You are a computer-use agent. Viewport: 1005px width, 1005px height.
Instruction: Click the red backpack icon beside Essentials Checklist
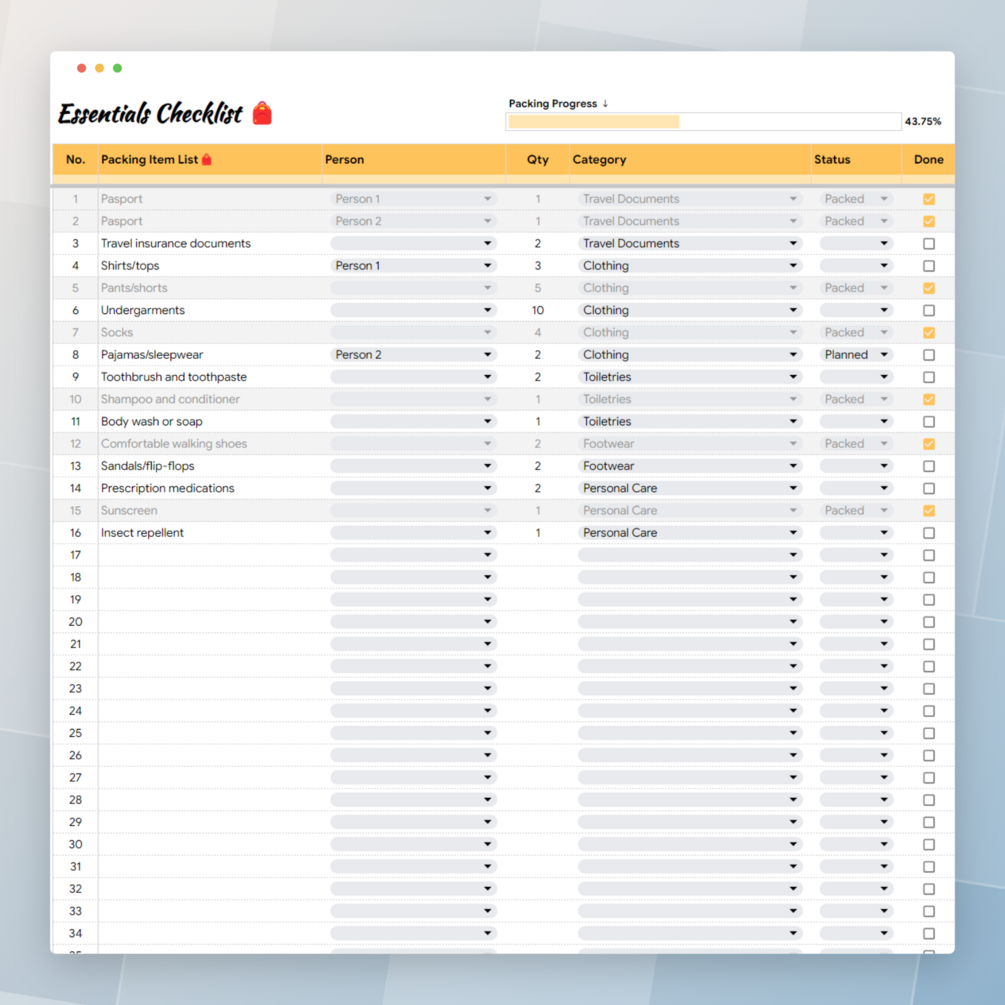pos(262,113)
